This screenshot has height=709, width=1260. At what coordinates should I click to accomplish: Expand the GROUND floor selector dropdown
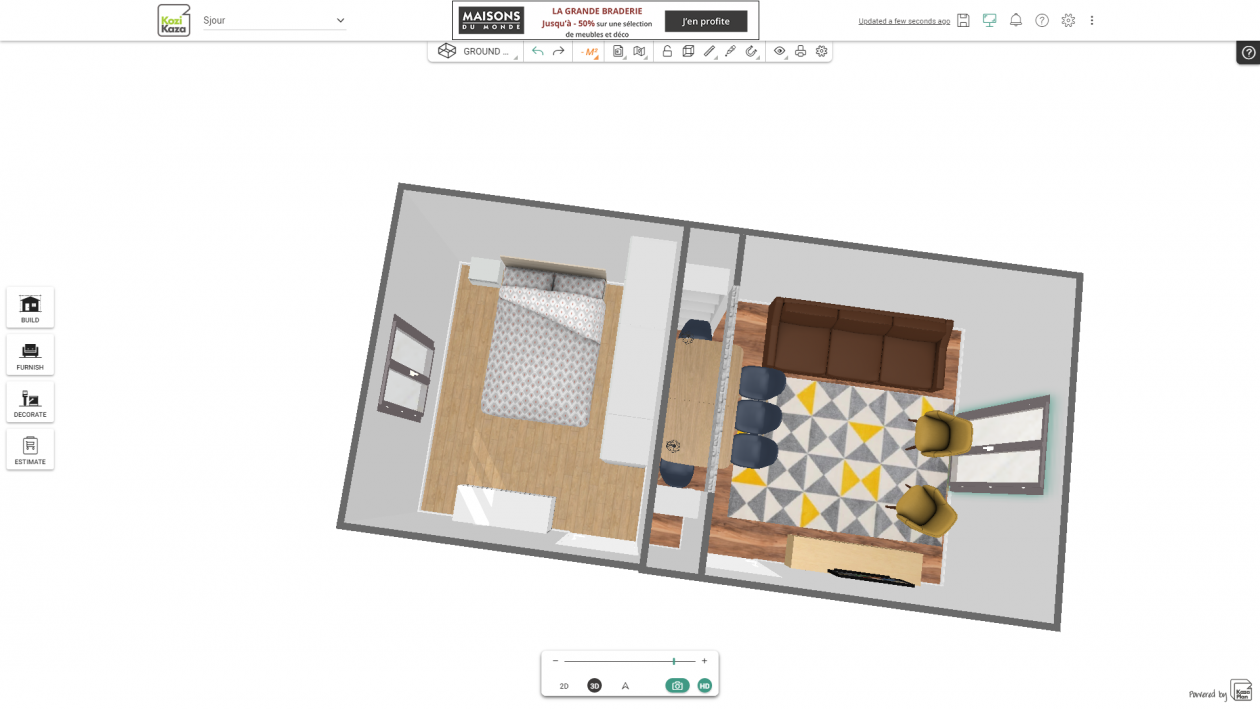[485, 52]
